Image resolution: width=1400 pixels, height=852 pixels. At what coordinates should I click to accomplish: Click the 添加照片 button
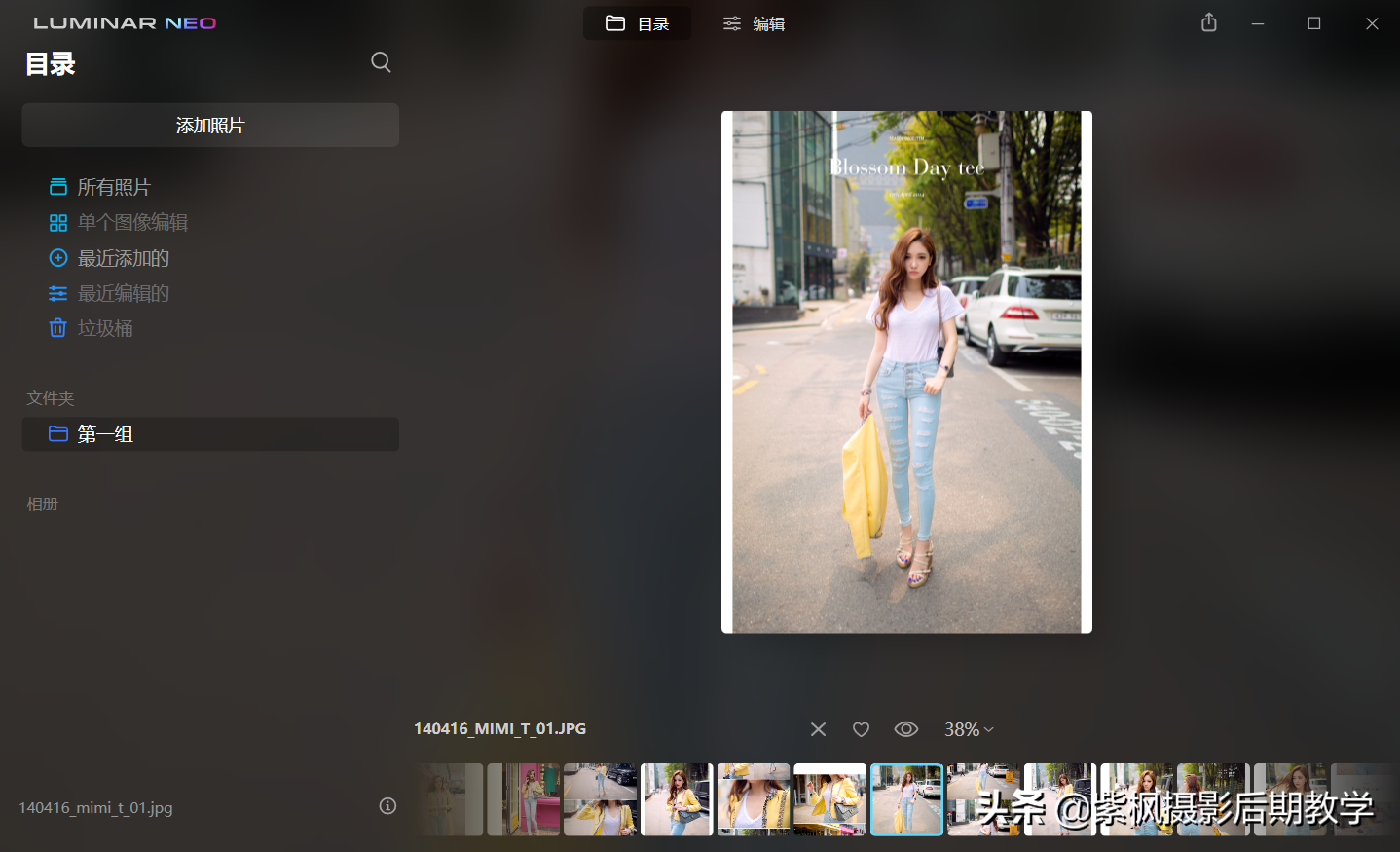(x=210, y=126)
